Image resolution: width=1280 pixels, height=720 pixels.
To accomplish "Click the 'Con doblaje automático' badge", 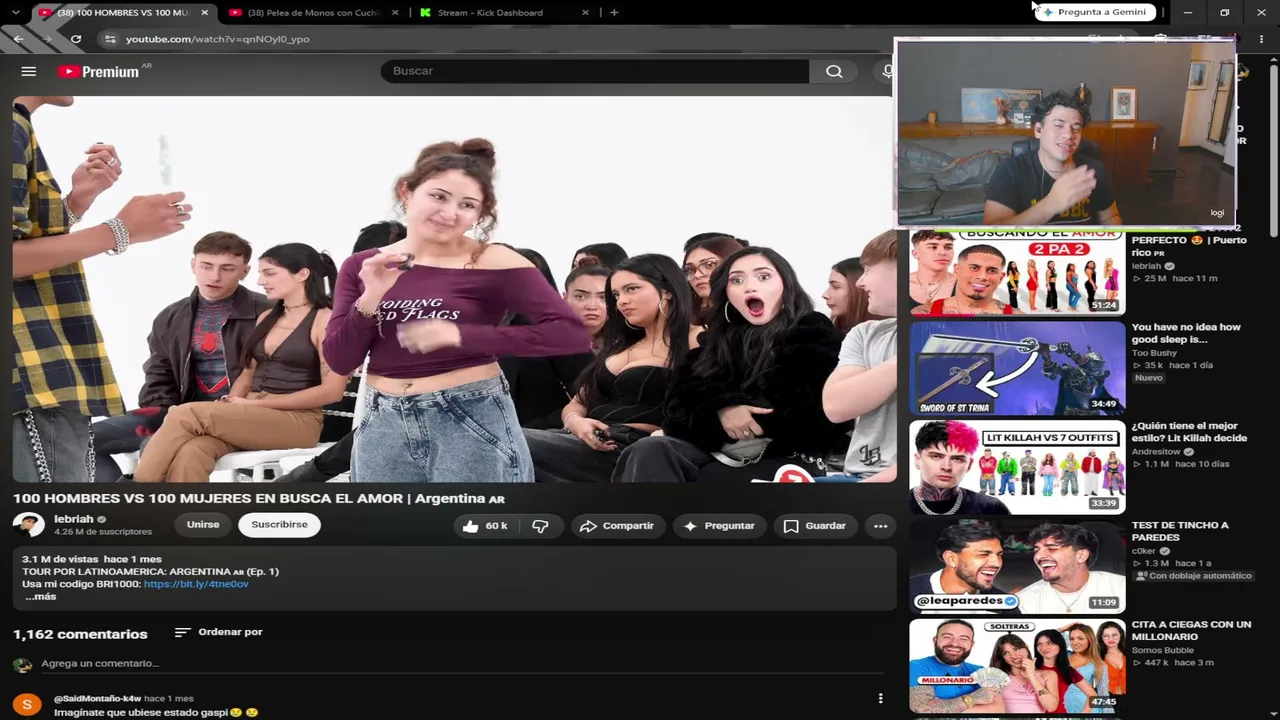I will coord(1194,576).
